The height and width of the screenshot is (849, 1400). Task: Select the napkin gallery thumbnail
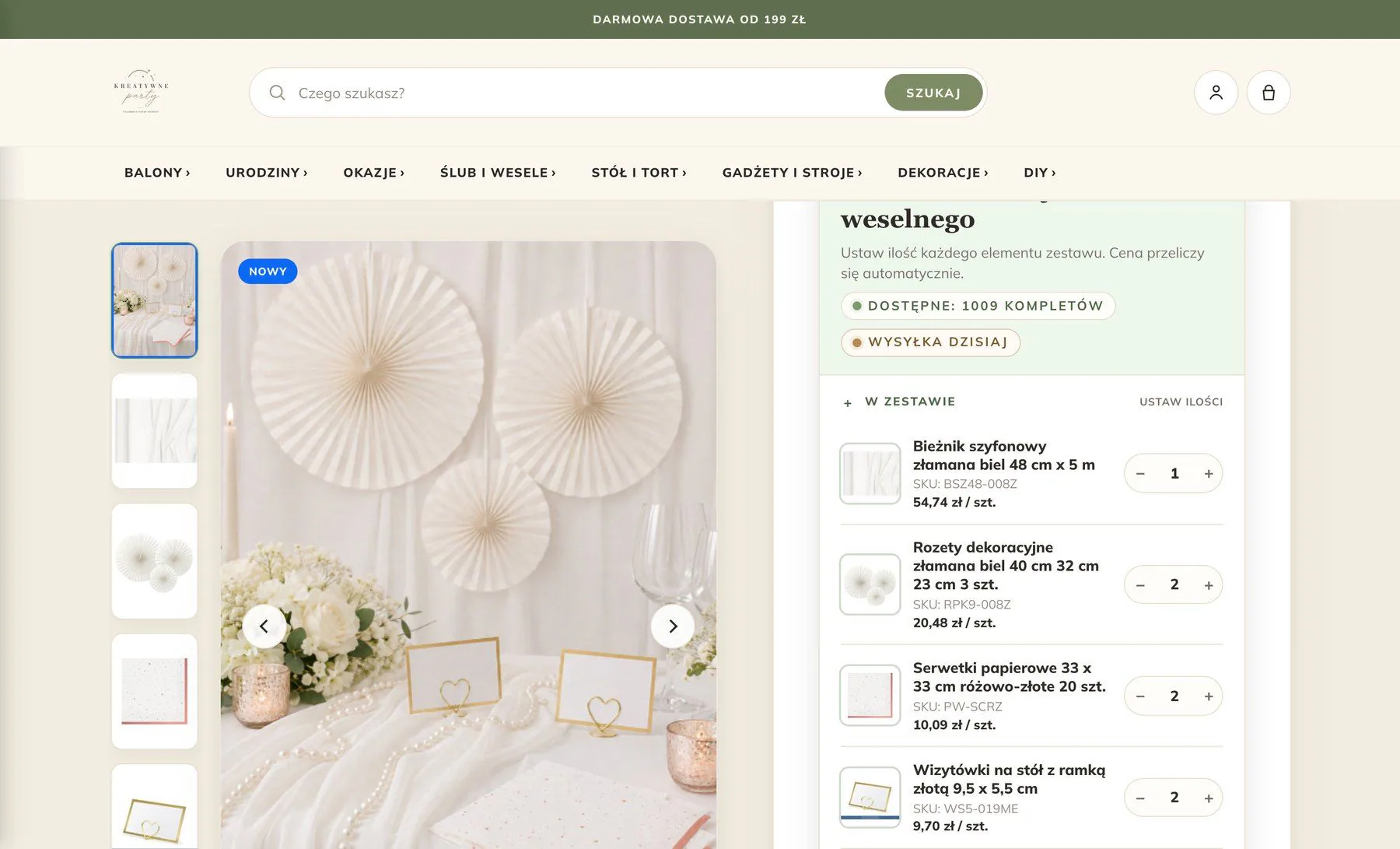155,692
